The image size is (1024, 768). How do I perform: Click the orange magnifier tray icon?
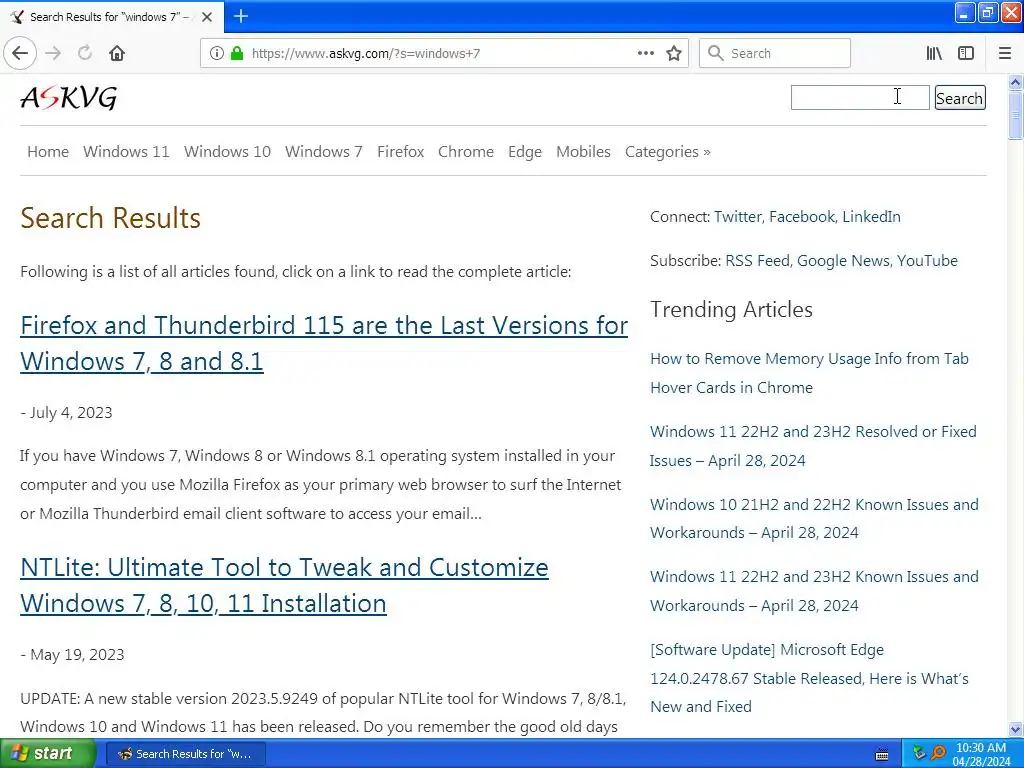point(938,754)
